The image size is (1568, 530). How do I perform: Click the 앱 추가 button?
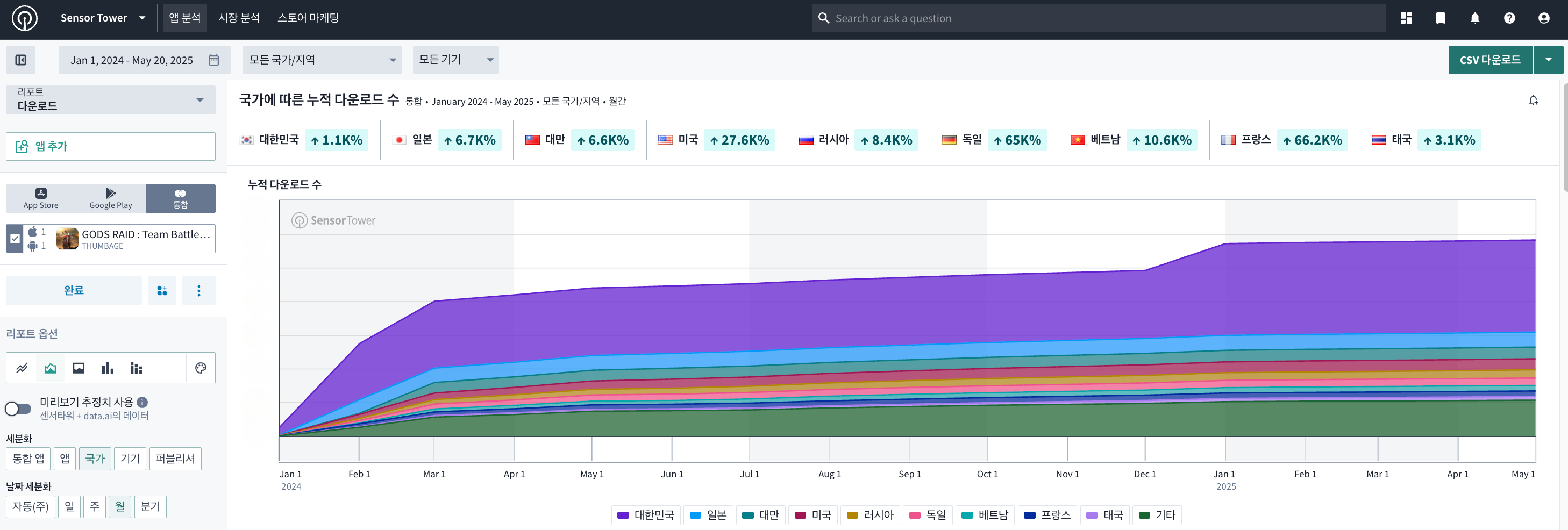pos(111,146)
